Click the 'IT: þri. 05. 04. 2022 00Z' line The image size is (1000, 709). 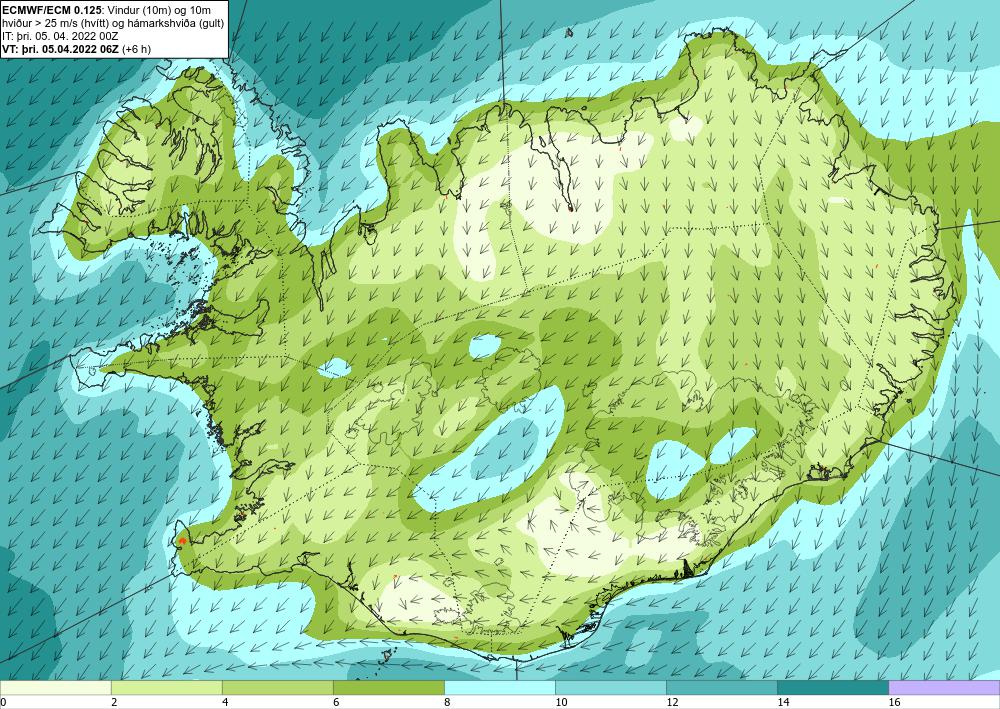(61, 36)
